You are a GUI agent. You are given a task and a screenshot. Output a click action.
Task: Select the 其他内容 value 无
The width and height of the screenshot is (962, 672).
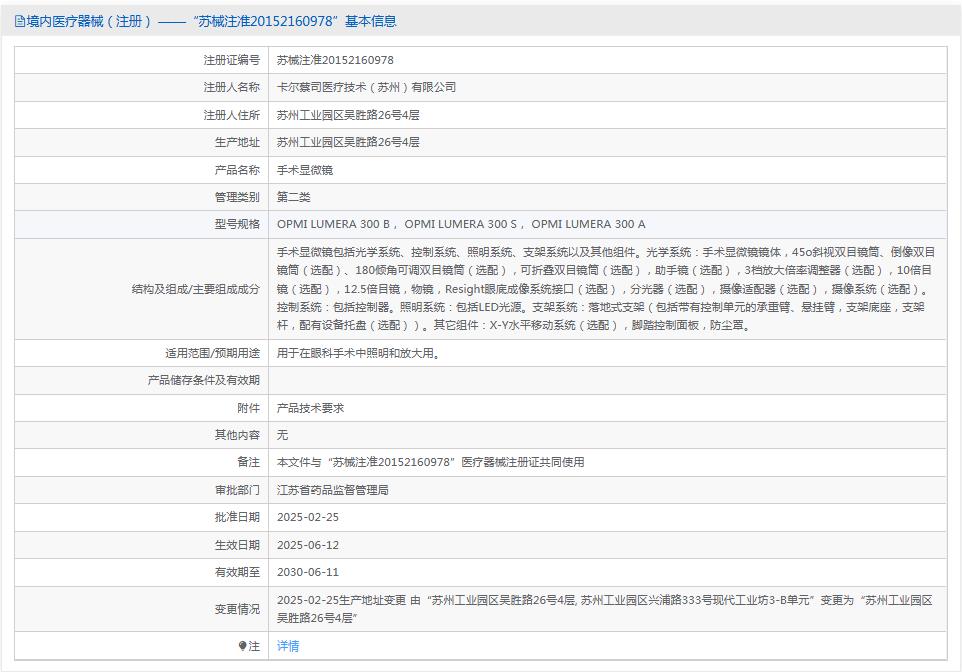(x=282, y=435)
